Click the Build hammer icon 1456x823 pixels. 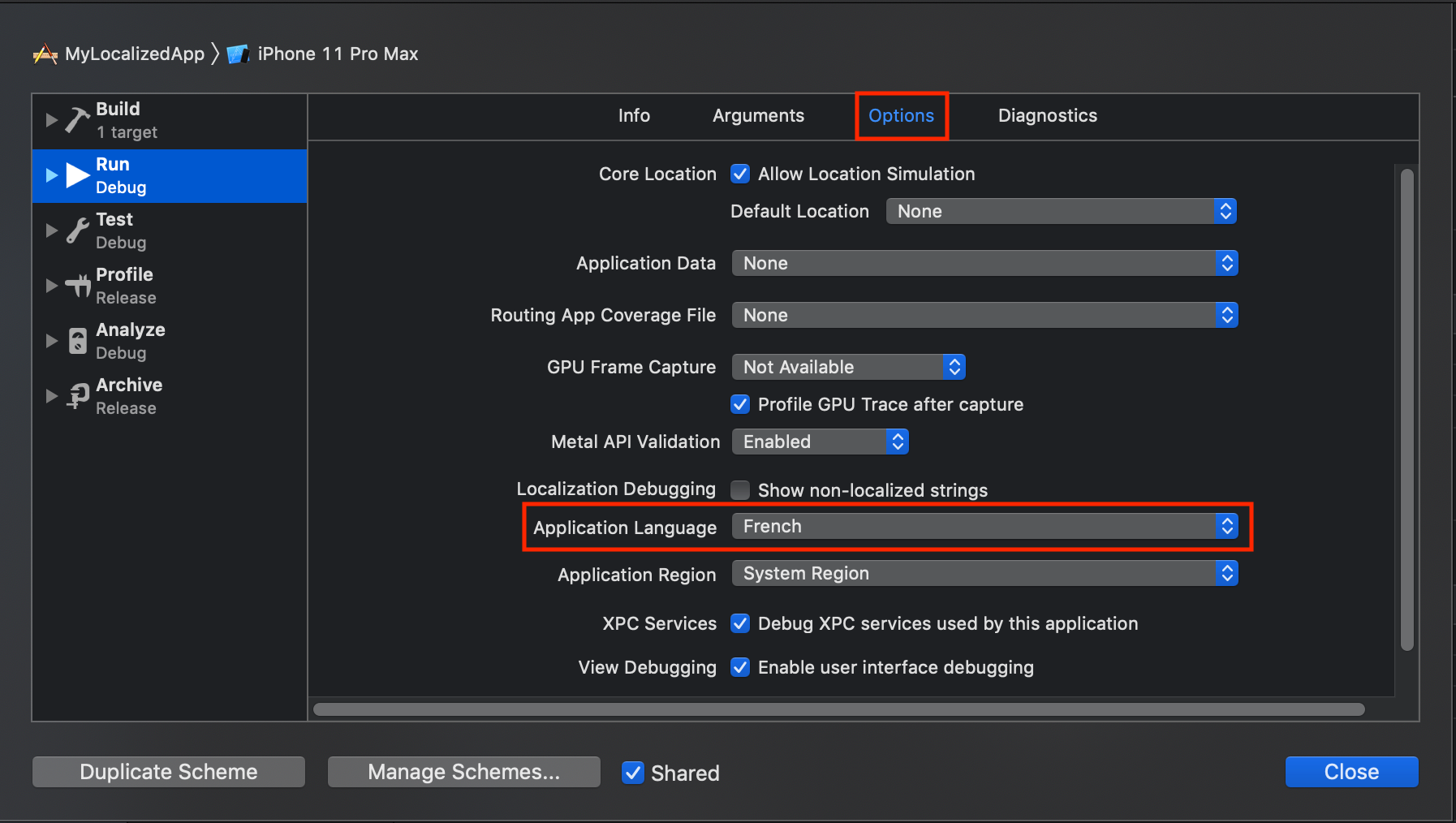[x=77, y=120]
